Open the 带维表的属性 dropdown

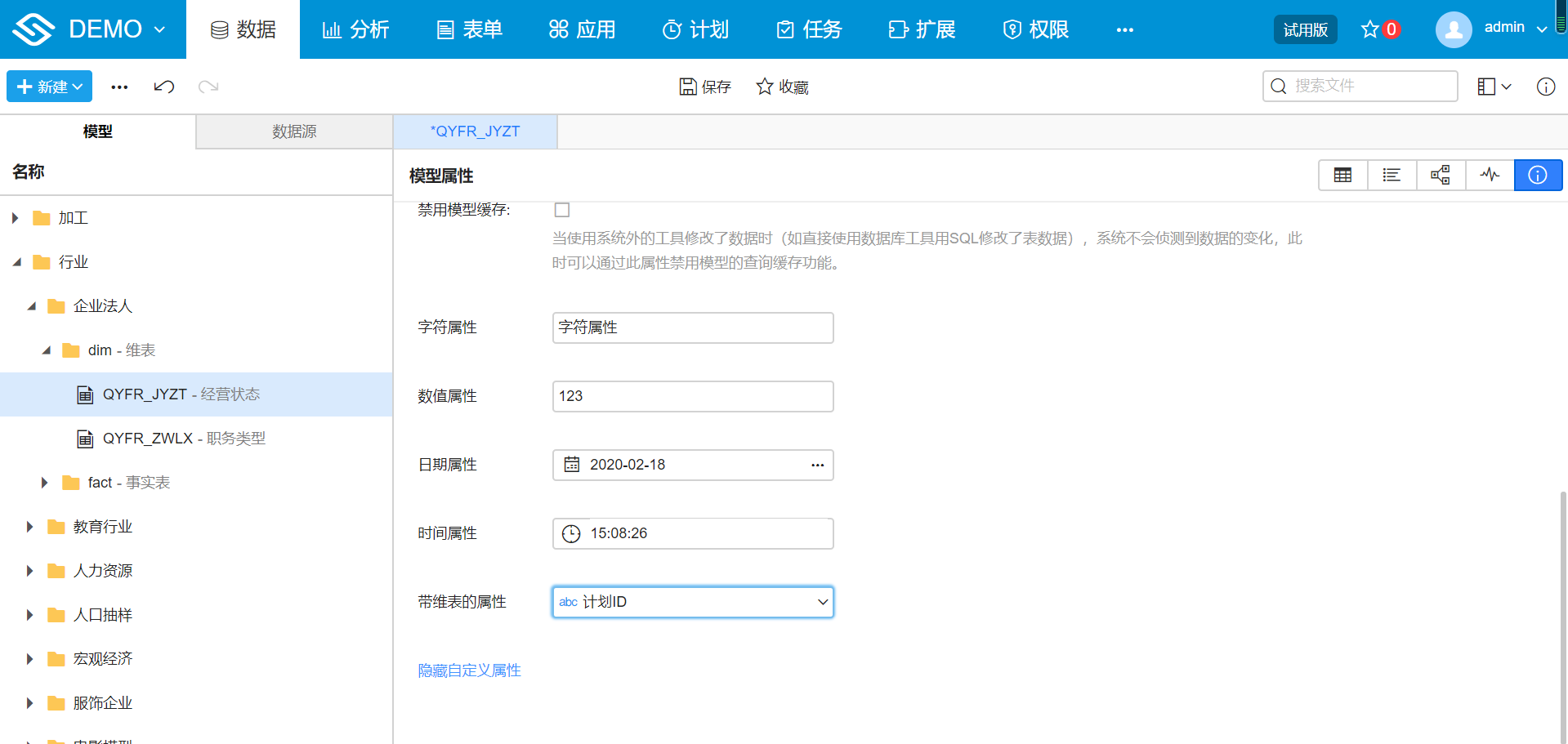pos(822,602)
